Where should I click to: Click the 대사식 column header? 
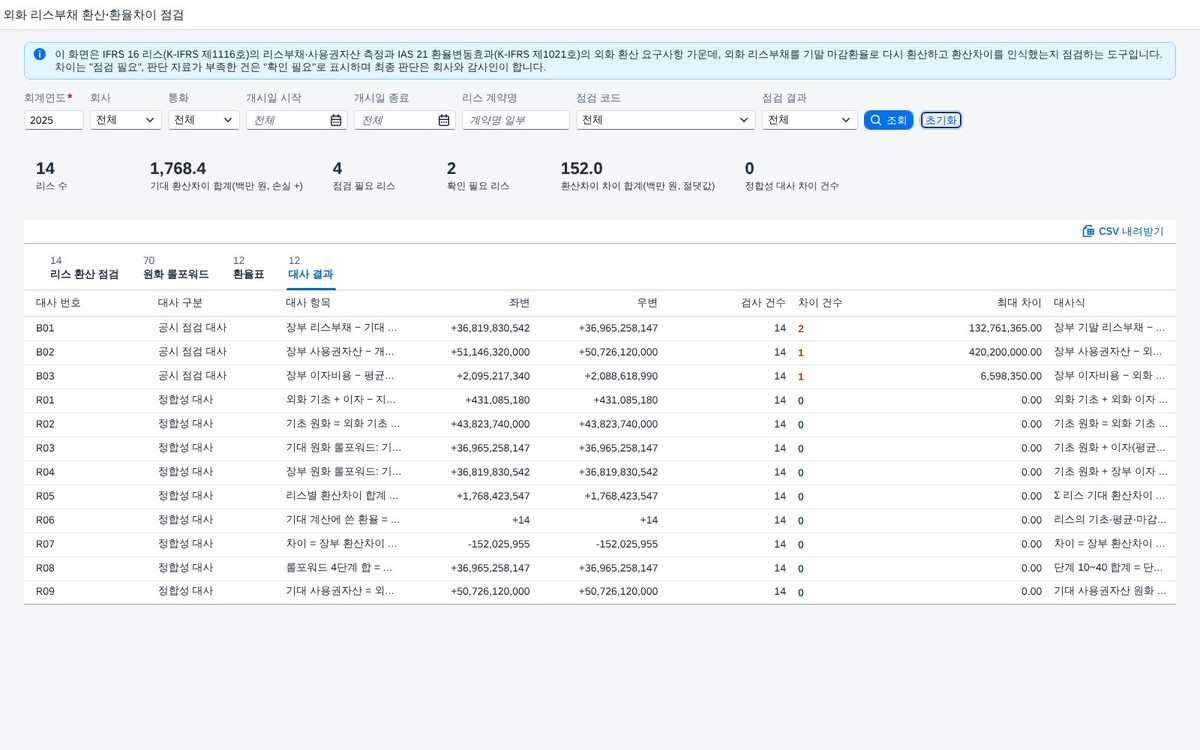coord(1069,303)
